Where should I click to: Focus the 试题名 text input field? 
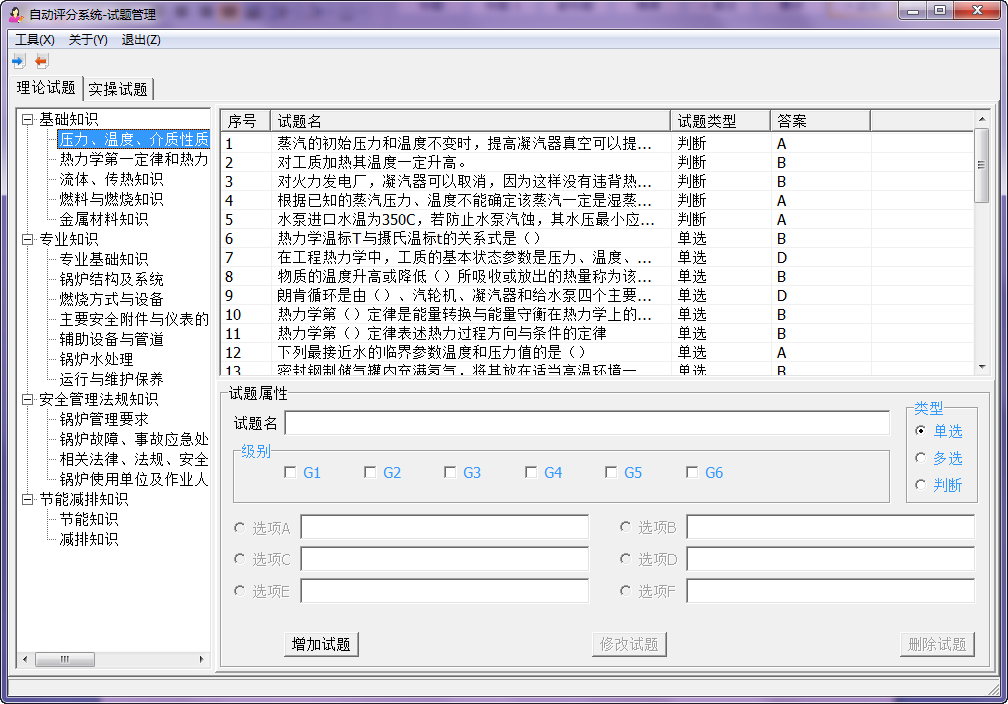click(x=586, y=423)
